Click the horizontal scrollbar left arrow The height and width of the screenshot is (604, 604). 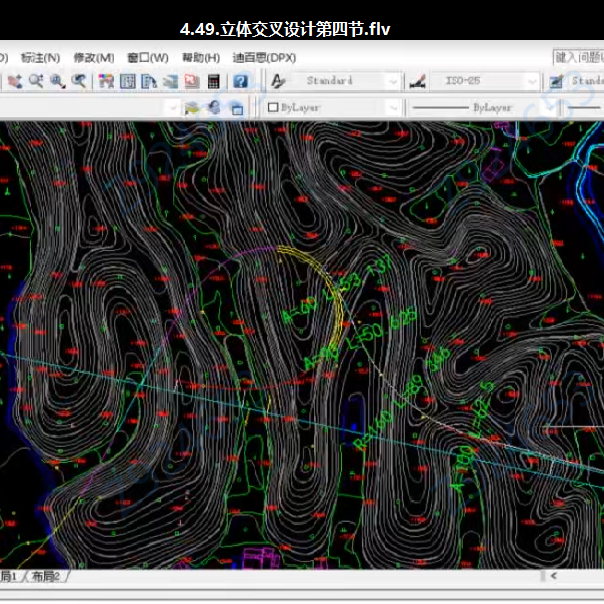pos(553,576)
